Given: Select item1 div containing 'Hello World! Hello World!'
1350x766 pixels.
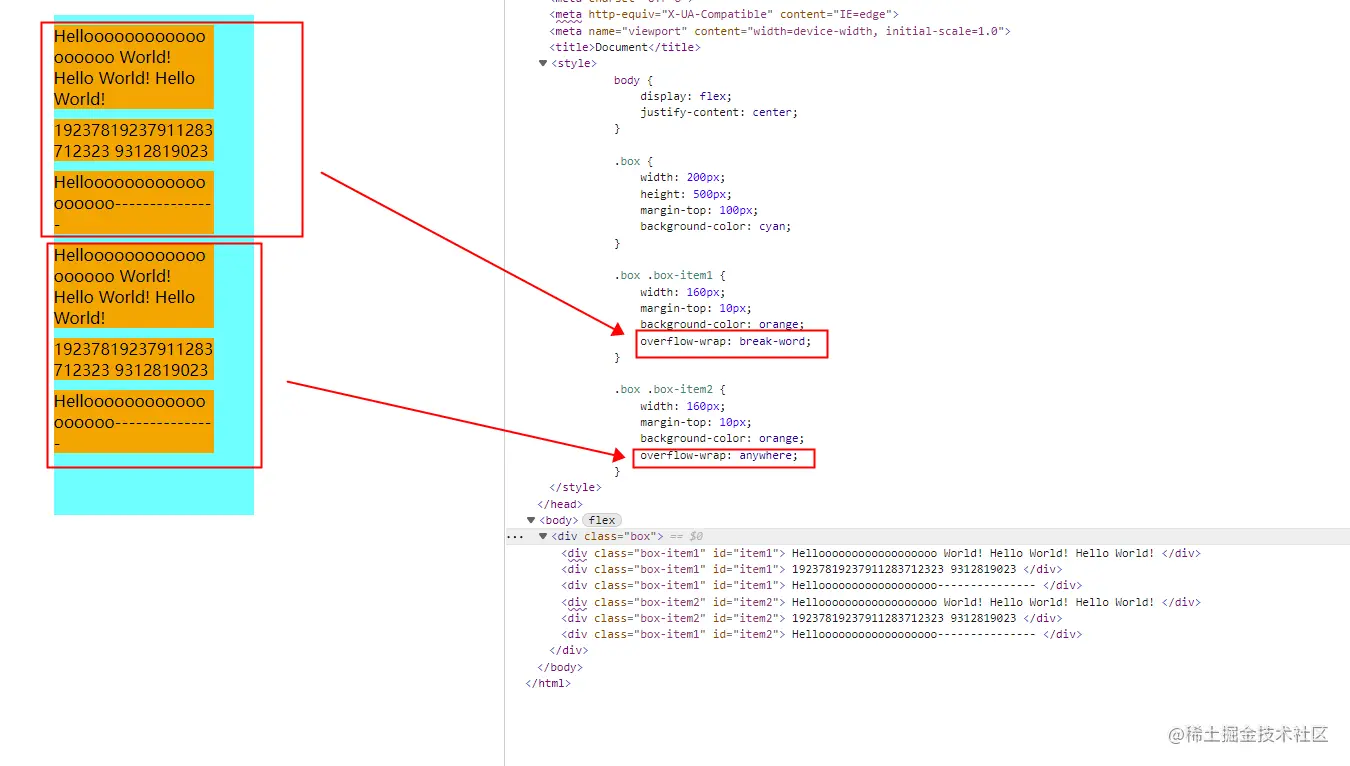Looking at the screenshot, I should click(x=881, y=553).
